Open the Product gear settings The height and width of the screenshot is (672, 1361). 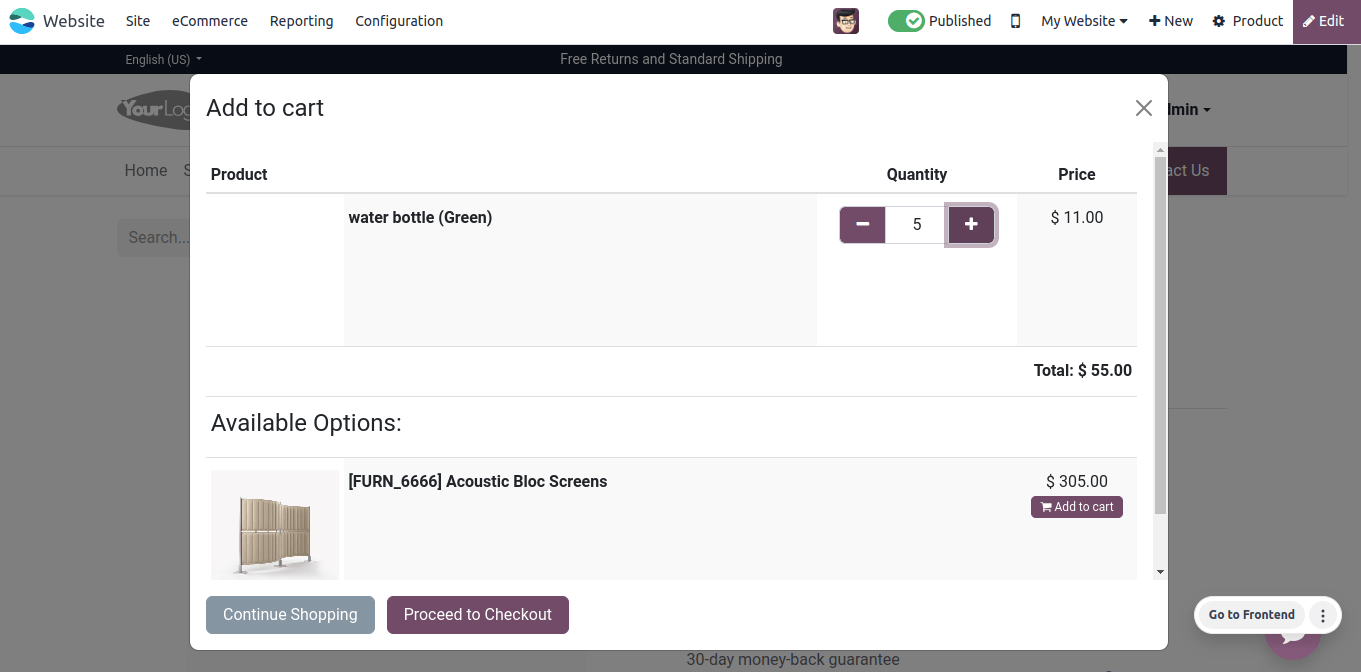point(1247,21)
